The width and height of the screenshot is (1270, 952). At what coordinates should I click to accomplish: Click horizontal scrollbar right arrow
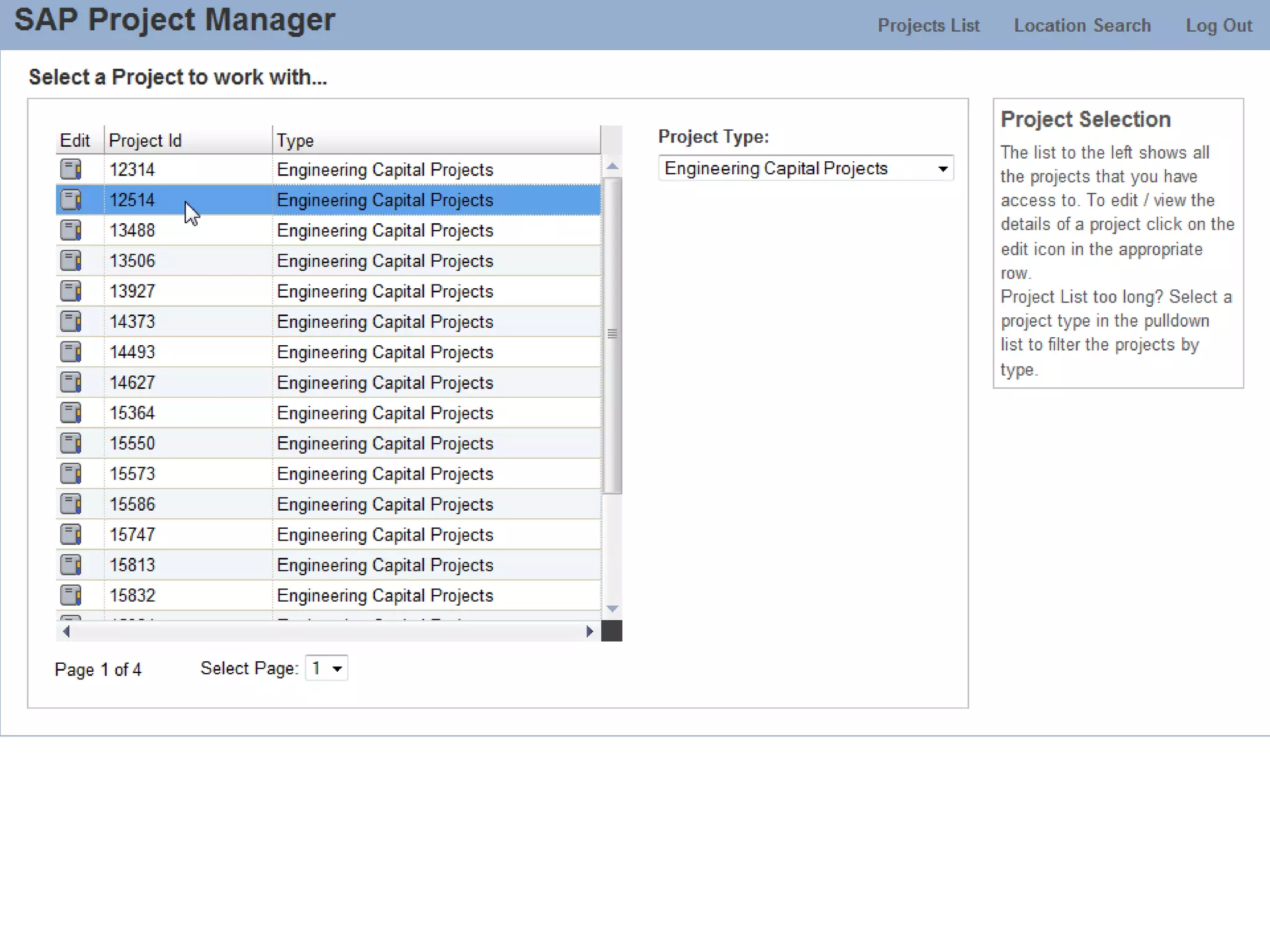click(589, 631)
